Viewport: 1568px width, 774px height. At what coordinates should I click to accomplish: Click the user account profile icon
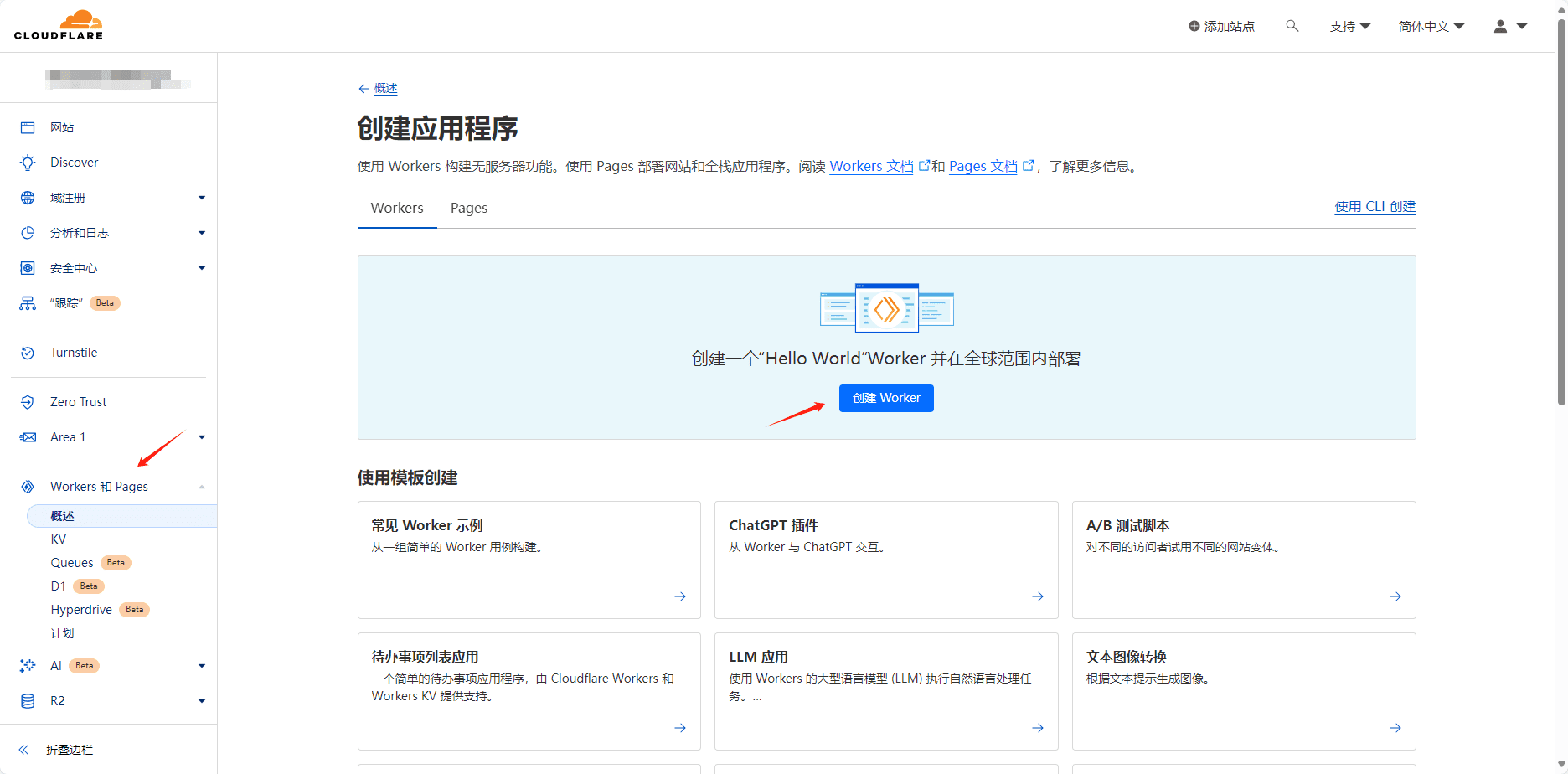tap(1500, 27)
